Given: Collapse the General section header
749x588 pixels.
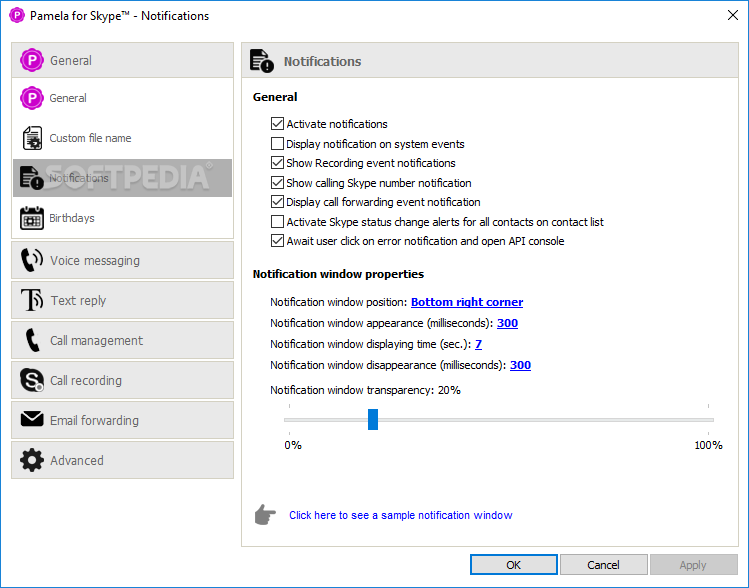Looking at the screenshot, I should (x=122, y=60).
